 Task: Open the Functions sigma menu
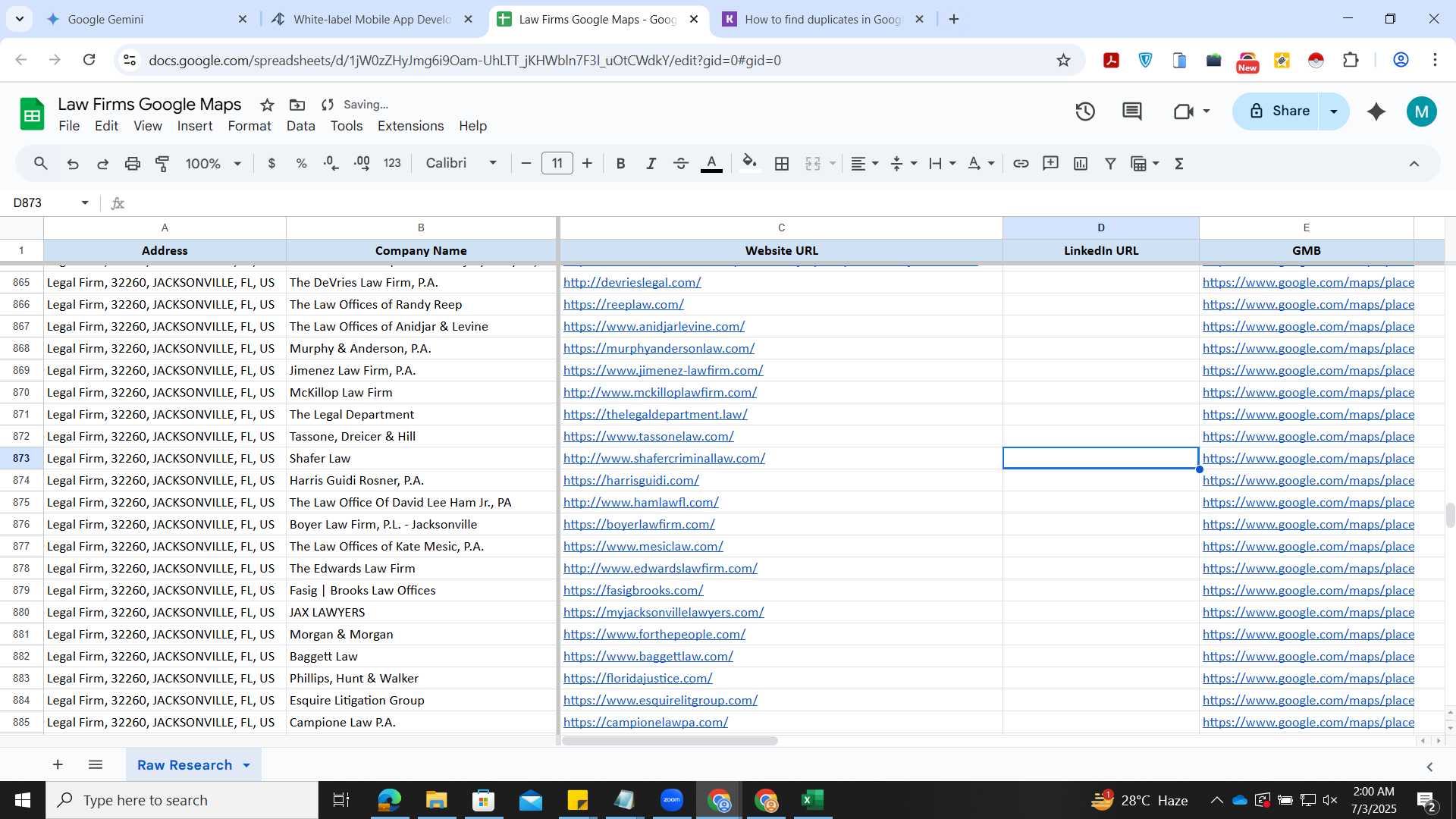pyautogui.click(x=1179, y=163)
